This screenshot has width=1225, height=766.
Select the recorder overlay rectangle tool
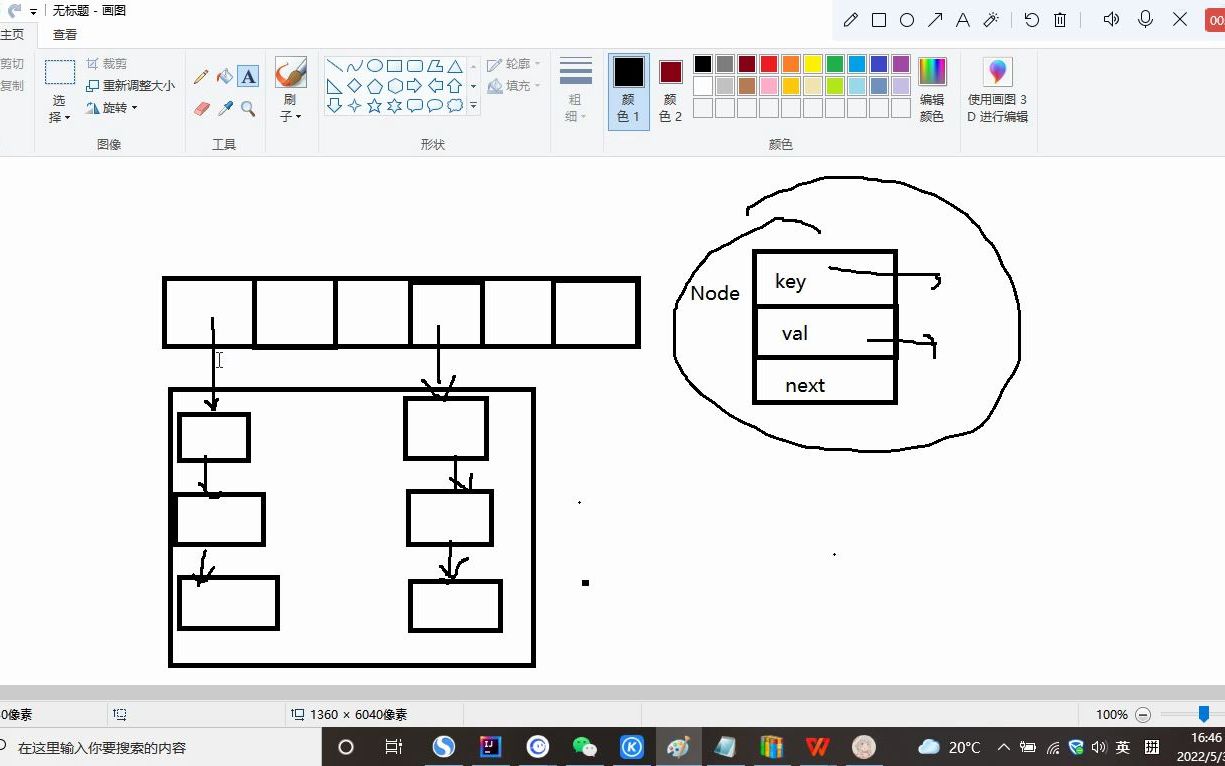[879, 20]
